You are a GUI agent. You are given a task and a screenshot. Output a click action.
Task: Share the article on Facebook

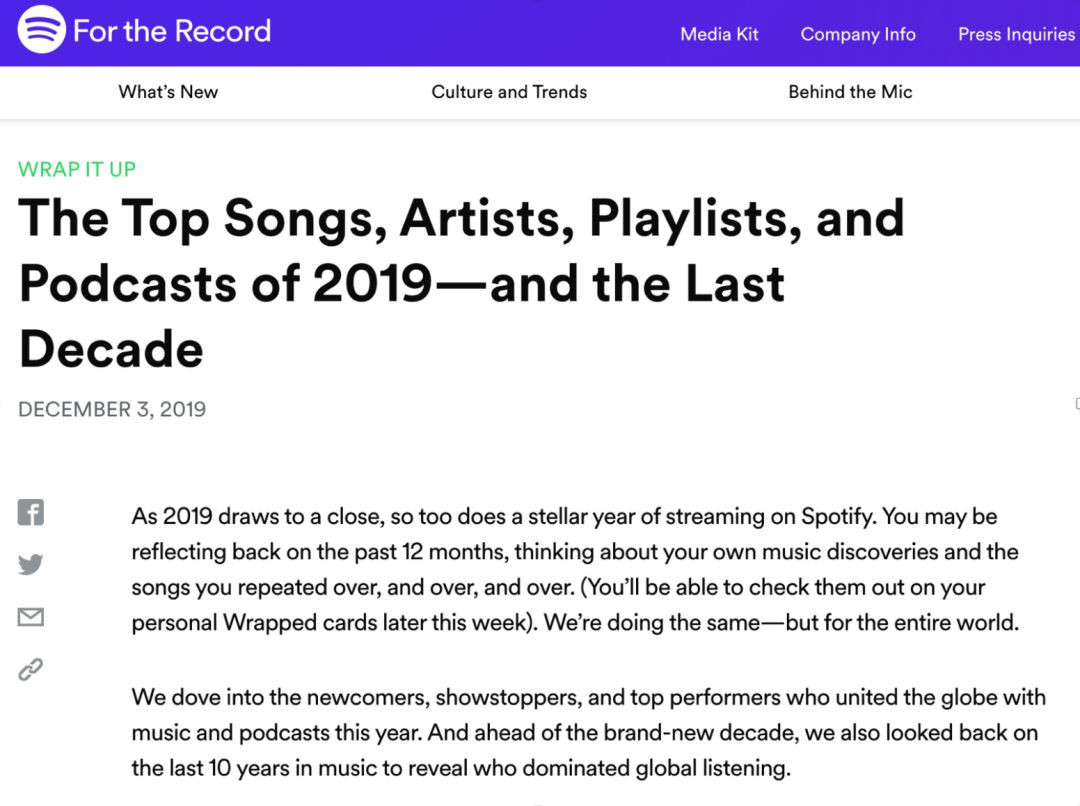pyautogui.click(x=31, y=513)
